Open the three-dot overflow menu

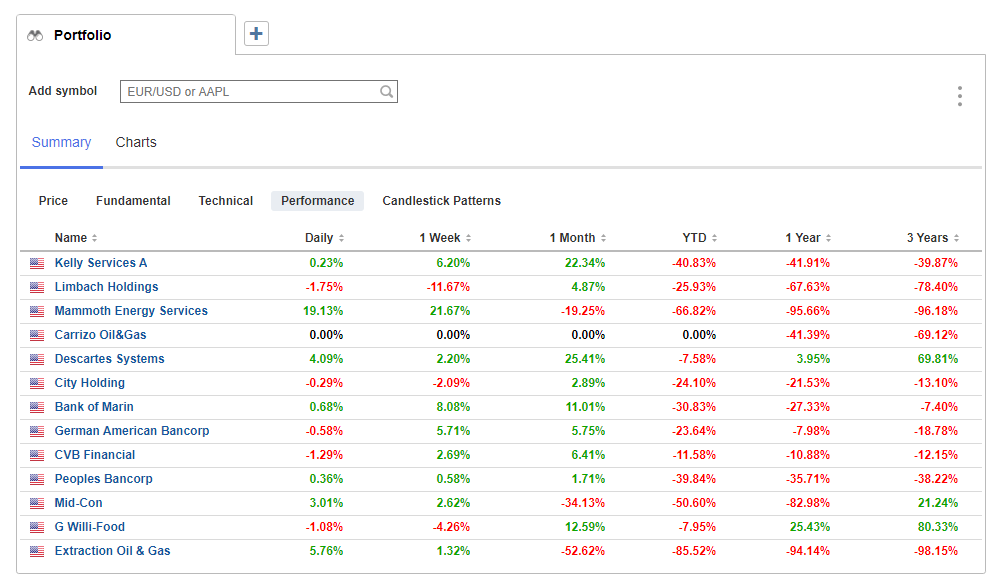click(959, 96)
